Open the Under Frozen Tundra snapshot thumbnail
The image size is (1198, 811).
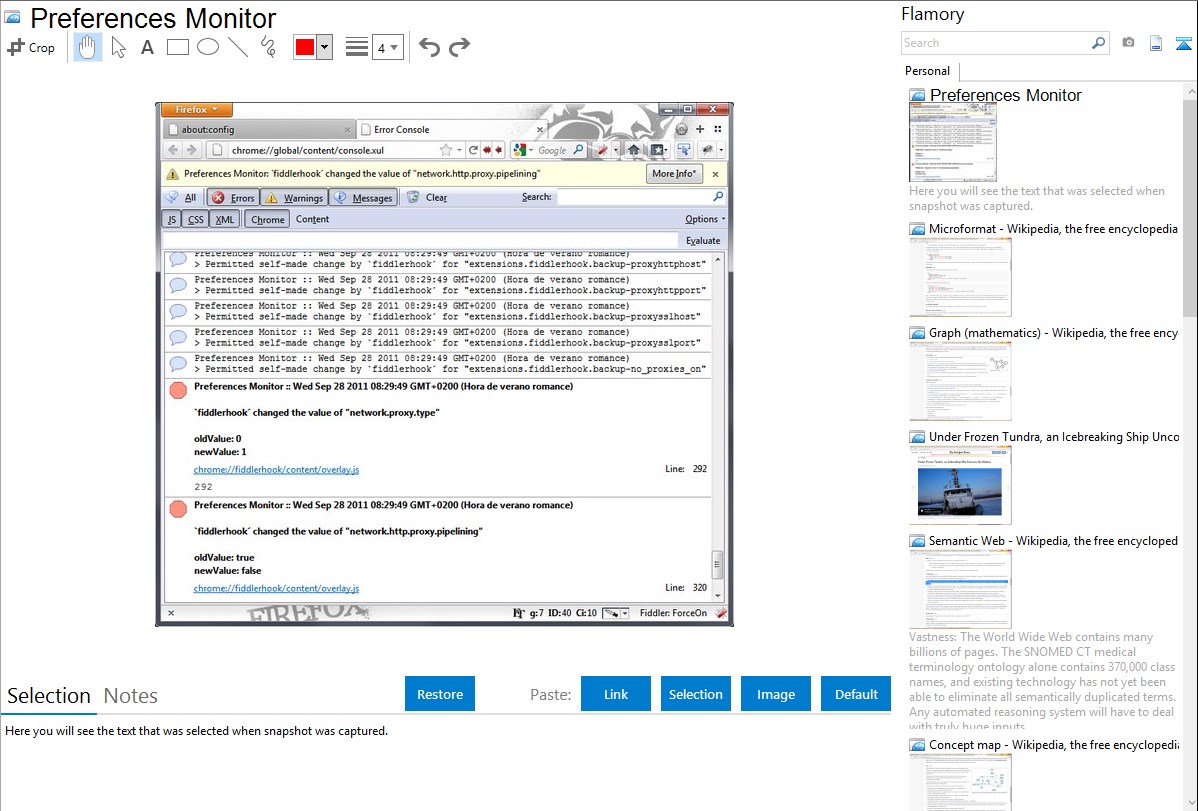click(960, 485)
